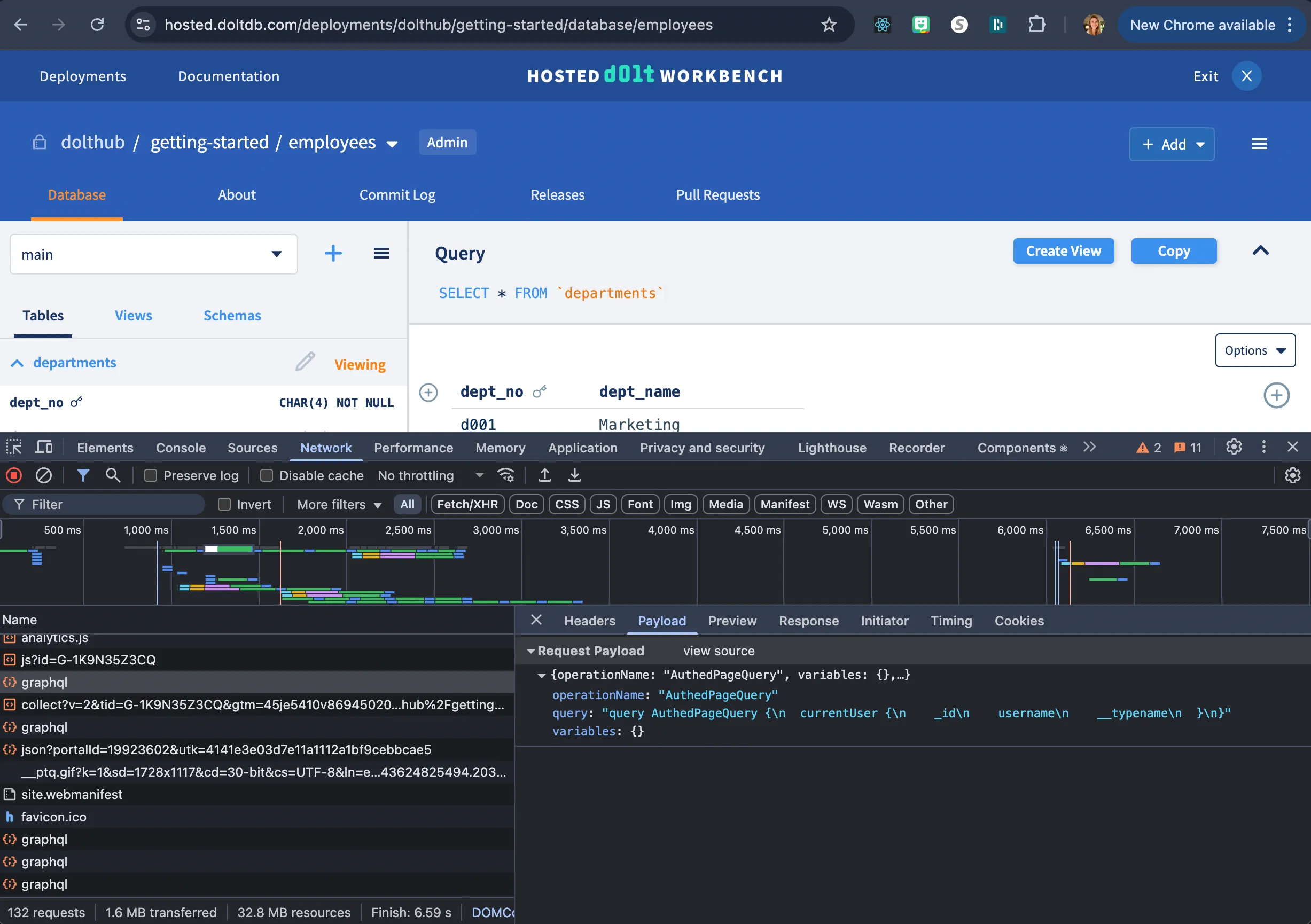
Task: Add a new row with the plus icon
Action: [429, 393]
